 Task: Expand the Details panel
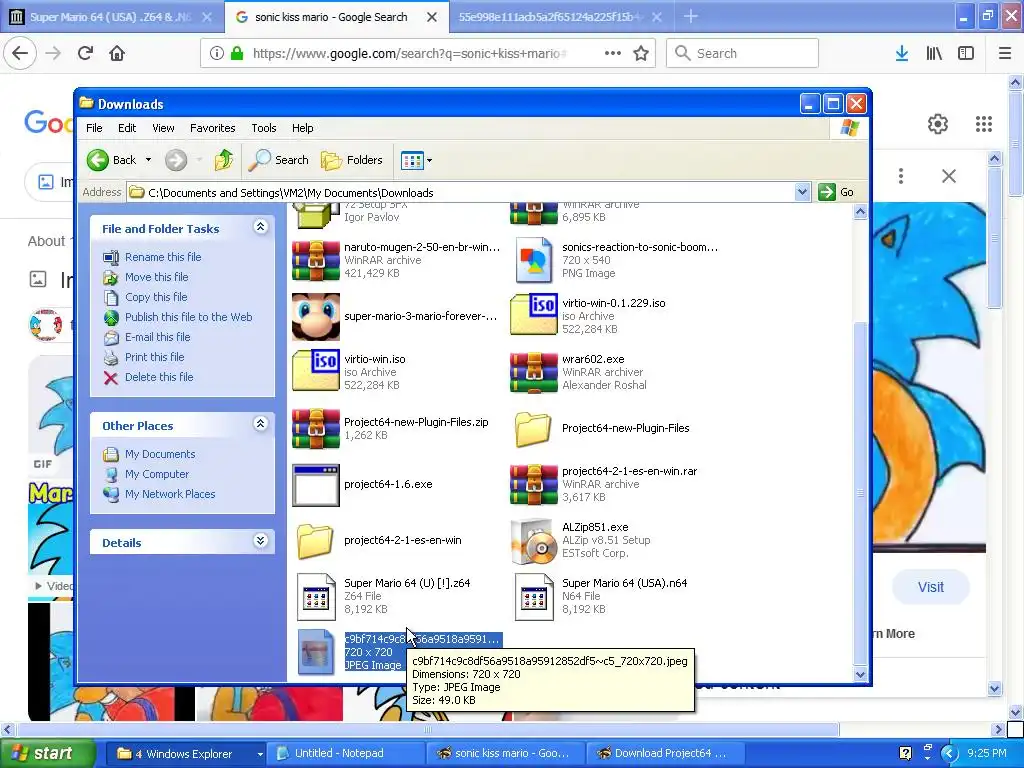[260, 541]
